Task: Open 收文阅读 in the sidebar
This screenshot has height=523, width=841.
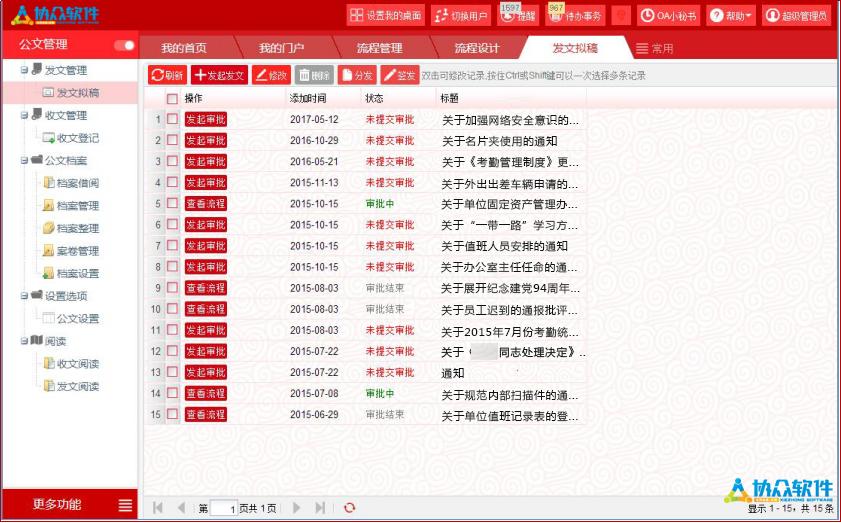Action: pyautogui.click(x=78, y=364)
